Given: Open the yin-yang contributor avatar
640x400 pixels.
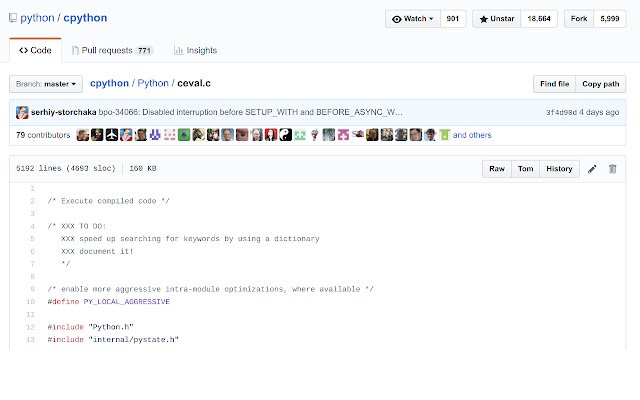Looking at the screenshot, I should [285, 135].
